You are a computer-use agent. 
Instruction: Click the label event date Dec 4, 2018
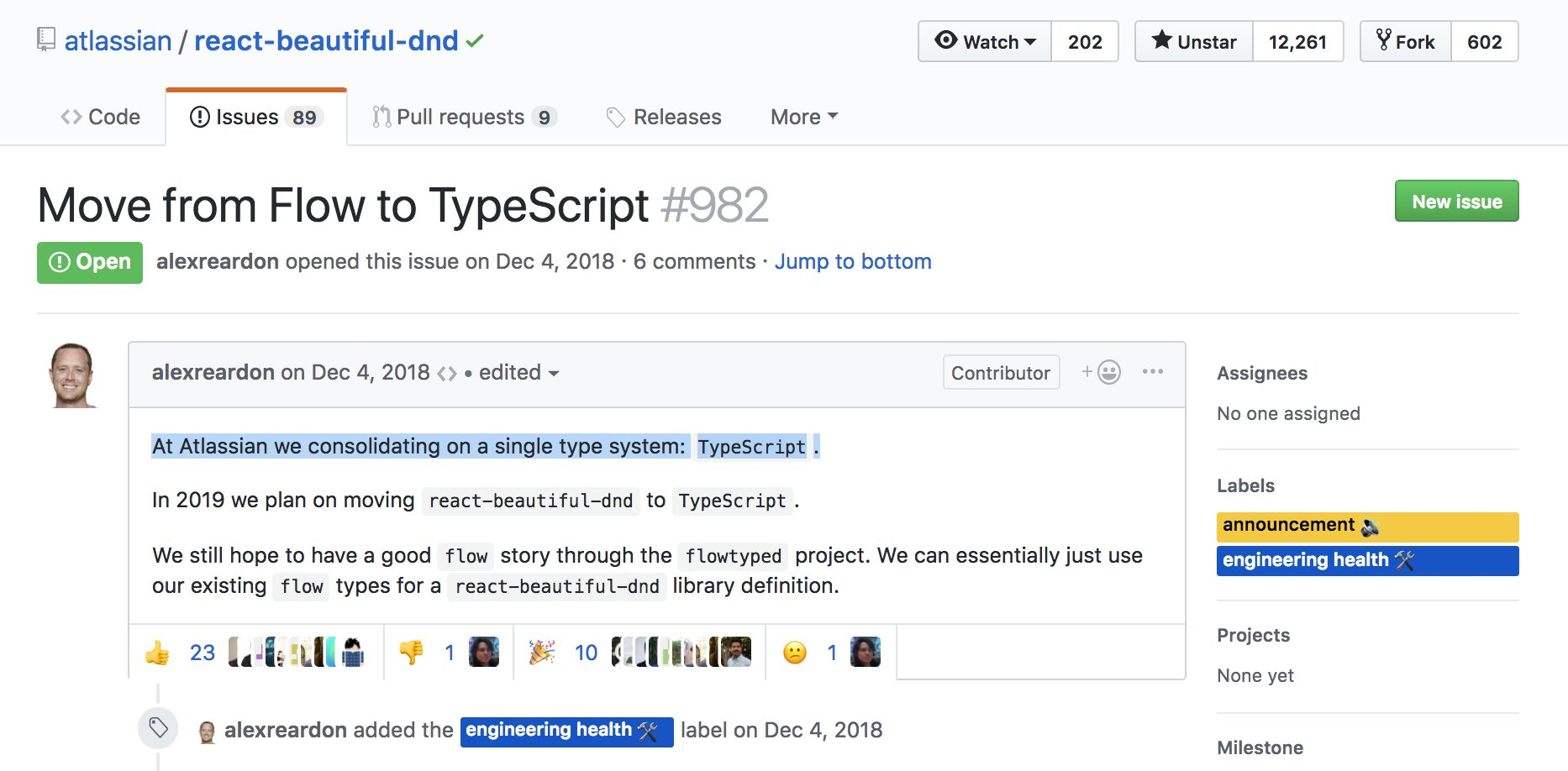point(823,730)
